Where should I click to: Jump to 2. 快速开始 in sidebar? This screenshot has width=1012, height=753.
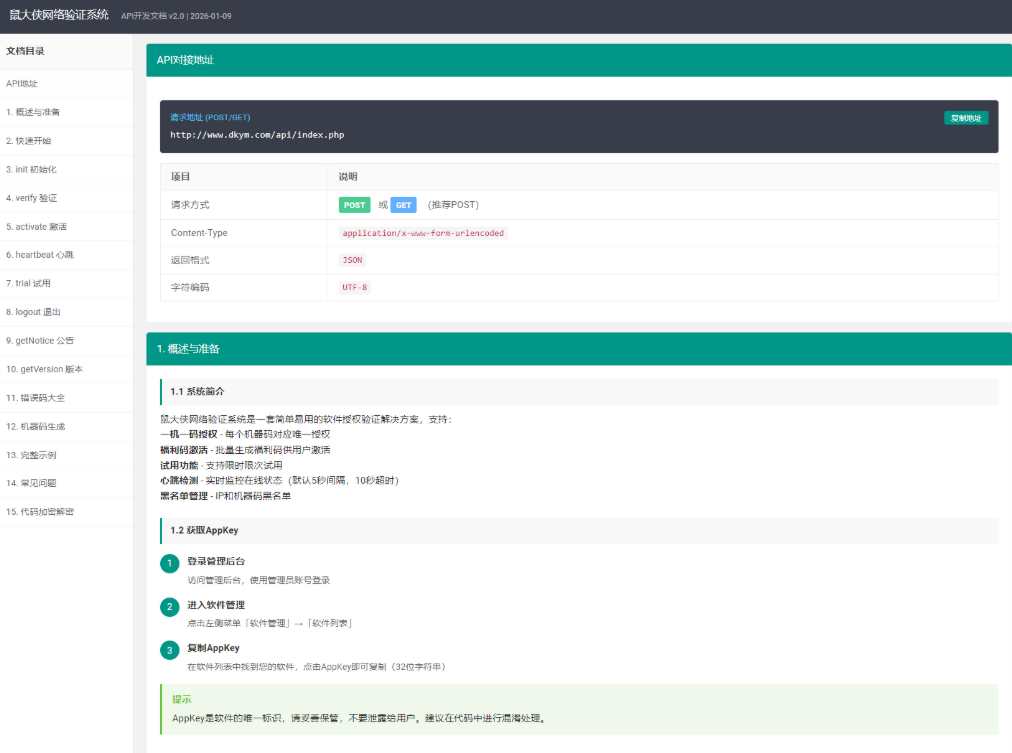tap(28, 141)
